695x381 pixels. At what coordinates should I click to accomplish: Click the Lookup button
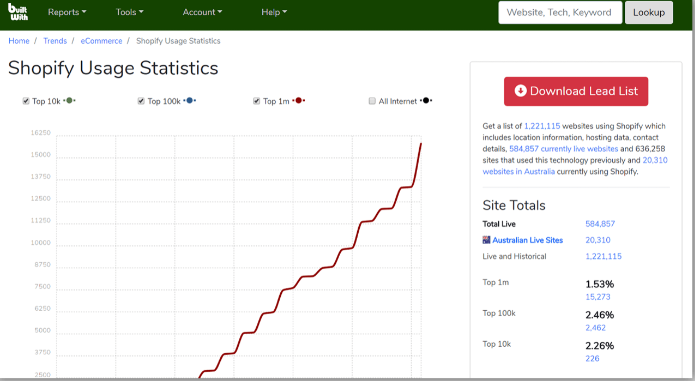point(649,12)
